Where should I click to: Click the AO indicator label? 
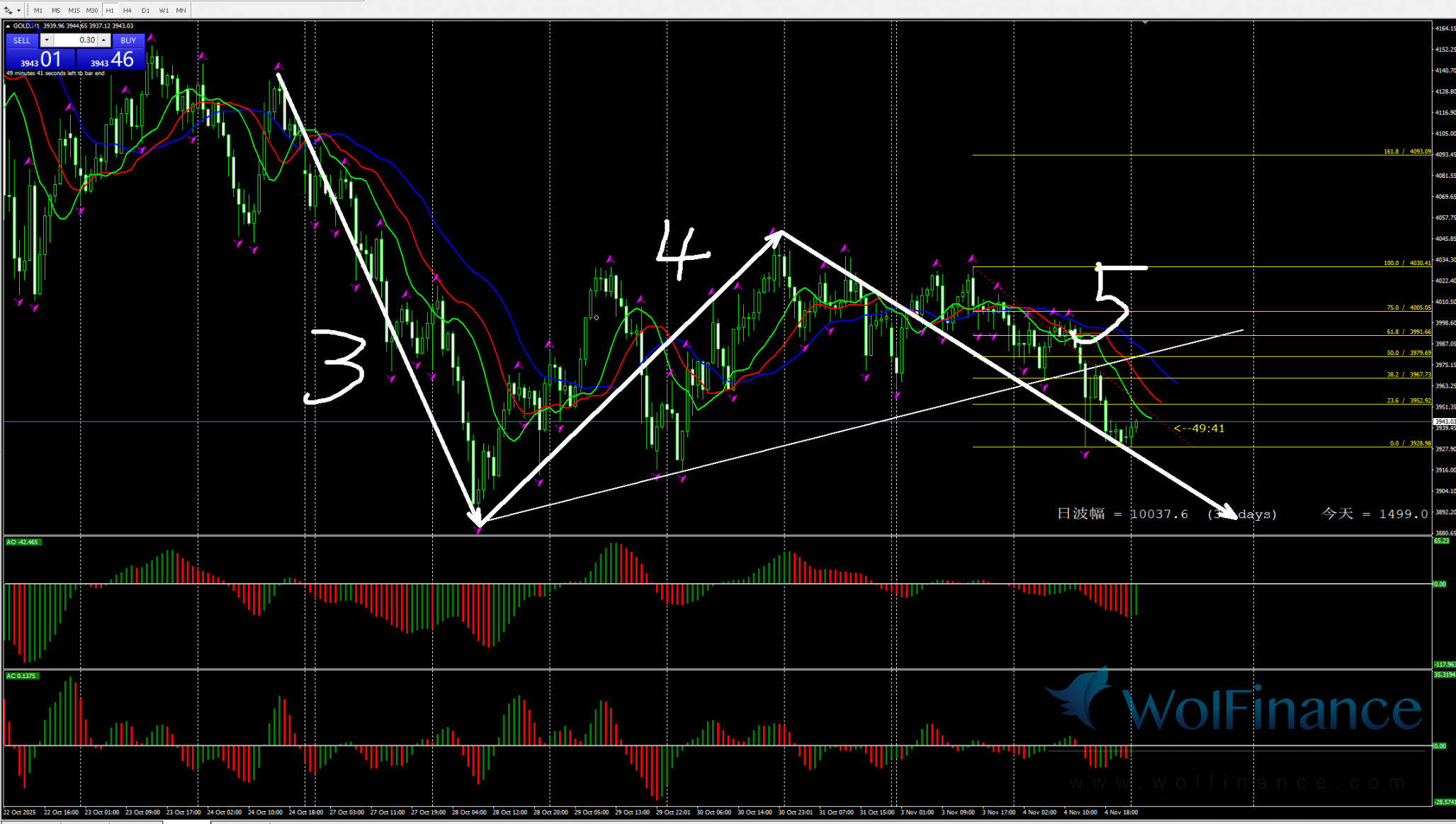point(23,542)
